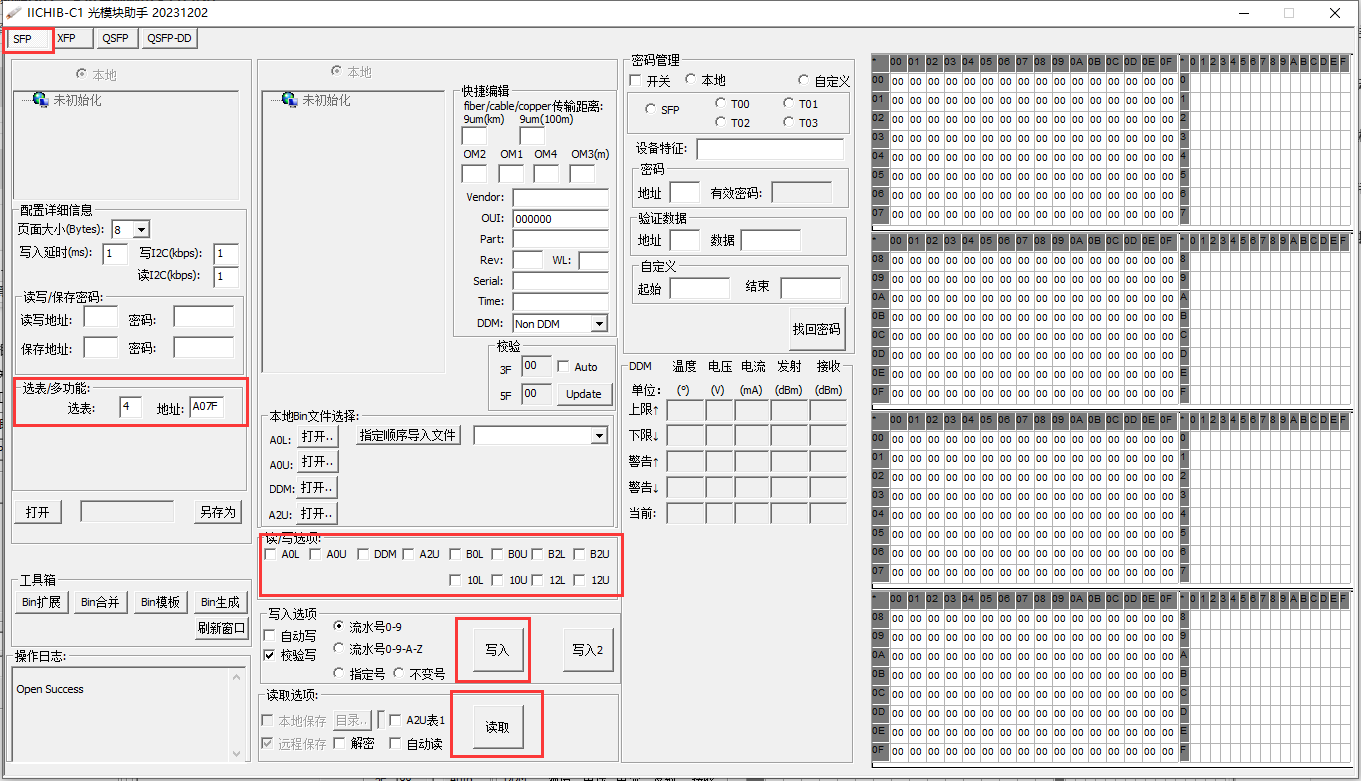Click the Bin扩展 tool in the 工具箱
Screen dimensions: 1361x781
[x=40, y=602]
